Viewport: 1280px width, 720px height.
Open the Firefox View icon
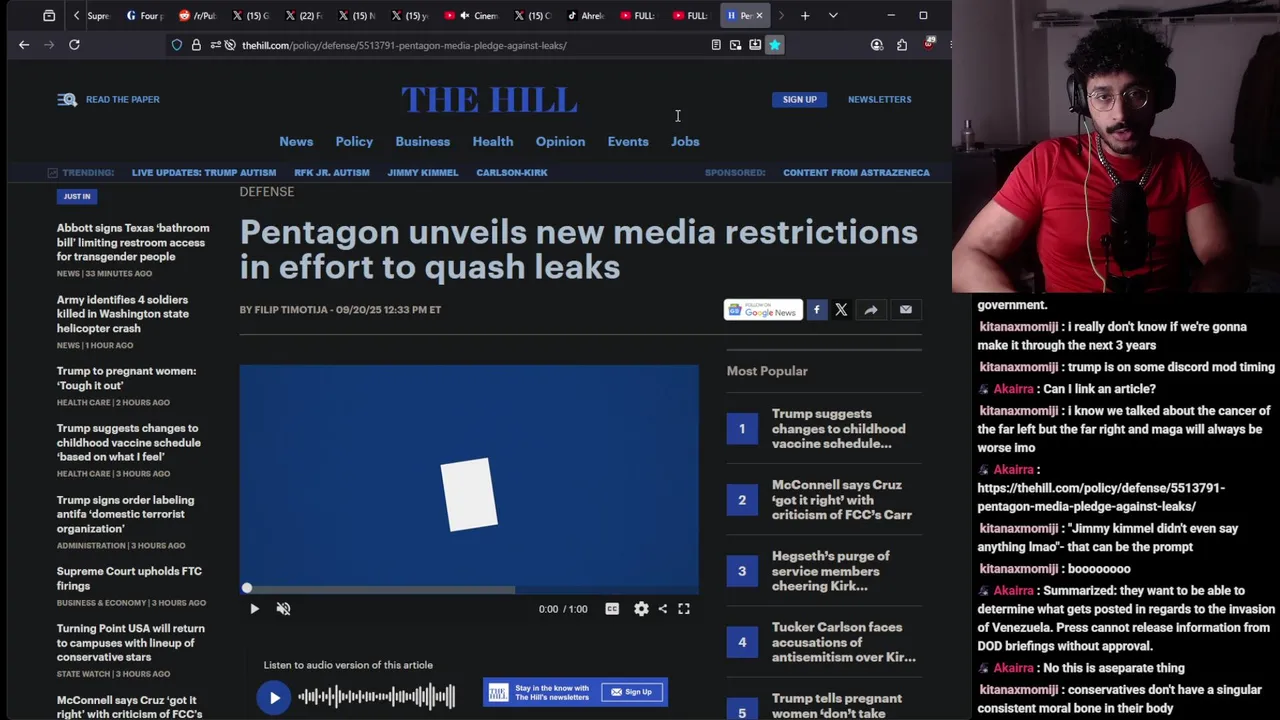point(49,15)
